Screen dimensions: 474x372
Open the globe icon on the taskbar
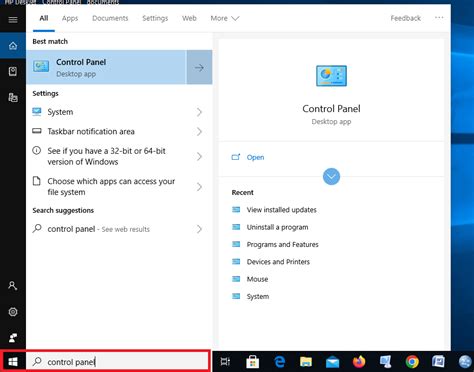[466, 362]
